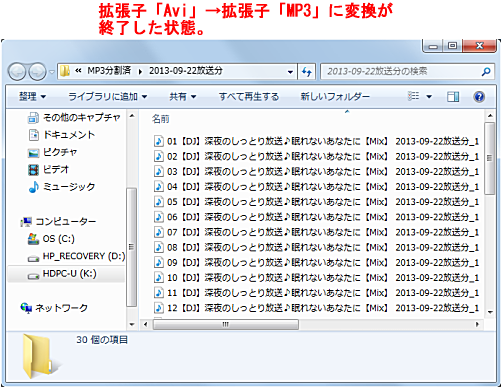This screenshot has height=389, width=502.
Task: Open the OS (C:) drive
Action: [x=51, y=239]
